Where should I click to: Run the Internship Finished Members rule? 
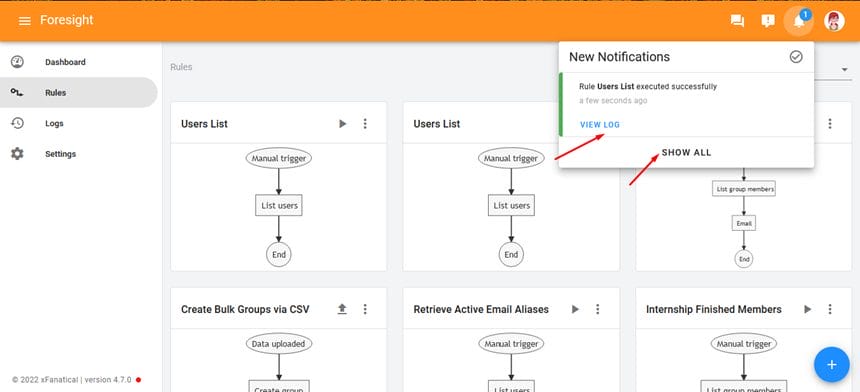(807, 309)
